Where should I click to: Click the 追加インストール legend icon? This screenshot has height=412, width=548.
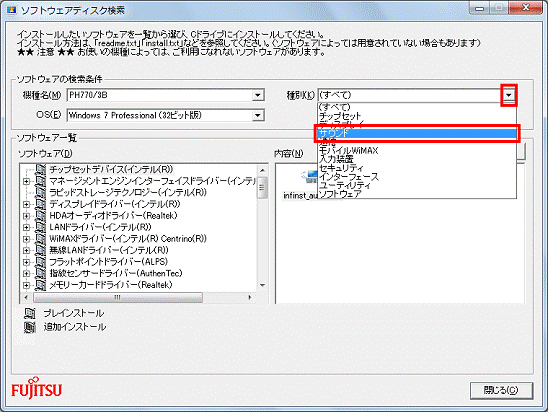pyautogui.click(x=30, y=327)
